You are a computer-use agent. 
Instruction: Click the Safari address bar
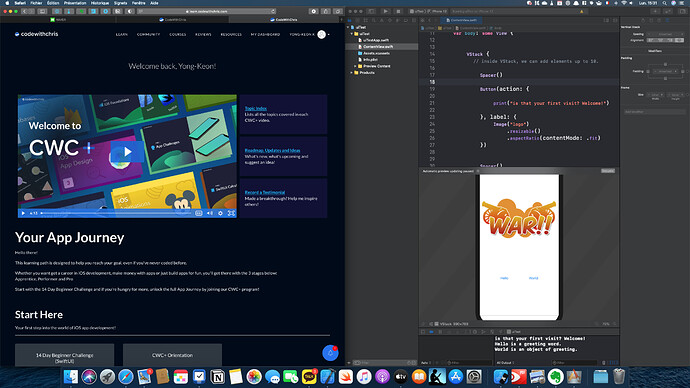[x=207, y=11]
